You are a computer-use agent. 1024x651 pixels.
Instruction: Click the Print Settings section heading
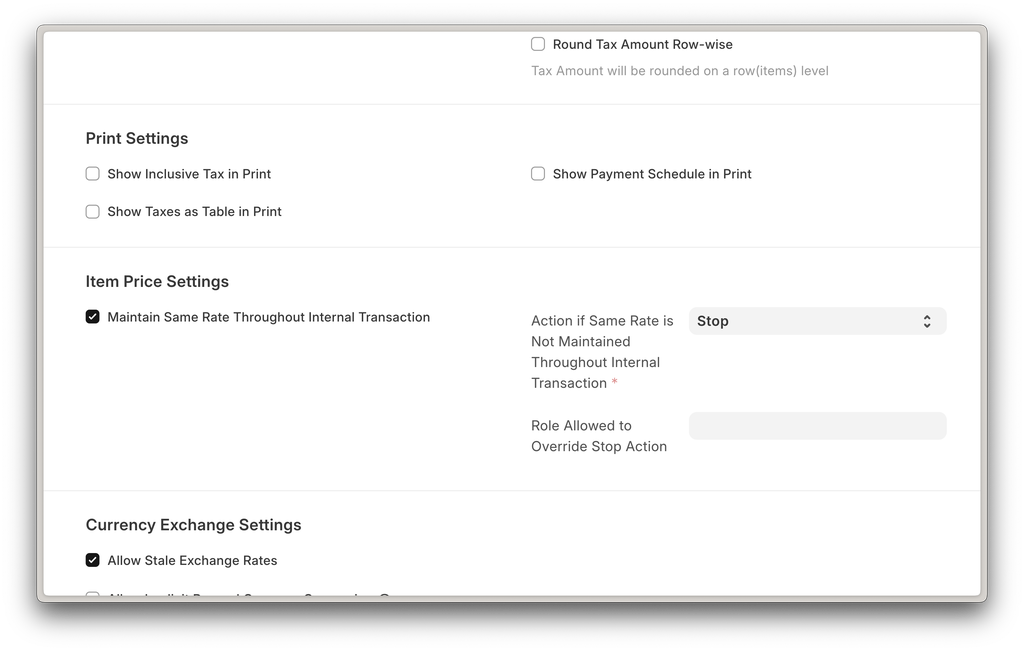click(x=136, y=138)
